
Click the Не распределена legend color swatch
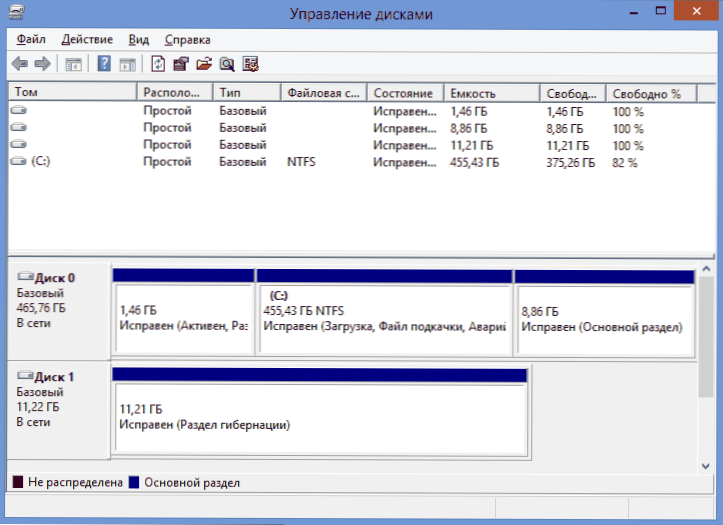[x=18, y=482]
